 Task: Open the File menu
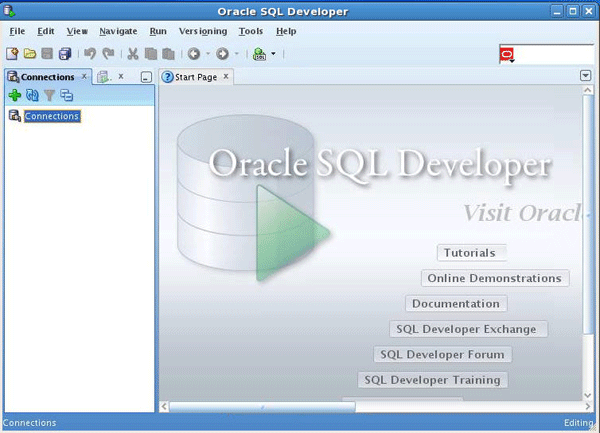click(17, 31)
